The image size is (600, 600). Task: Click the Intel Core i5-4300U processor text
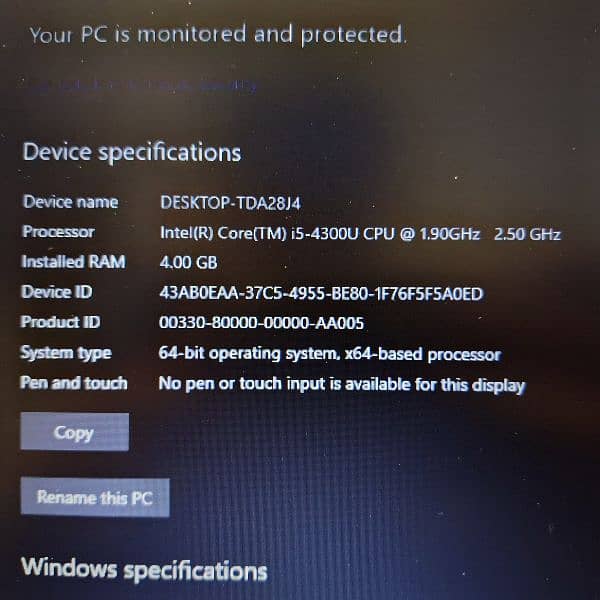[x=360, y=233]
